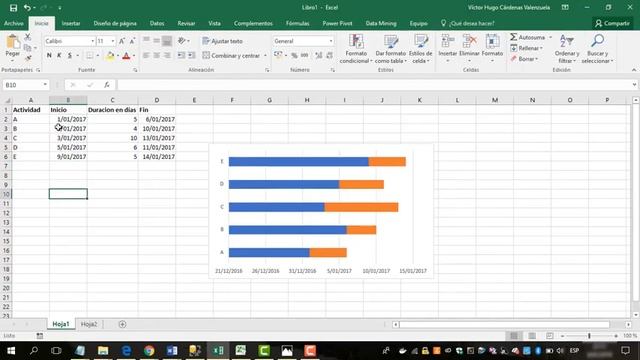Switch to page layout view button
The height and width of the screenshot is (360, 640).
(x=532, y=336)
